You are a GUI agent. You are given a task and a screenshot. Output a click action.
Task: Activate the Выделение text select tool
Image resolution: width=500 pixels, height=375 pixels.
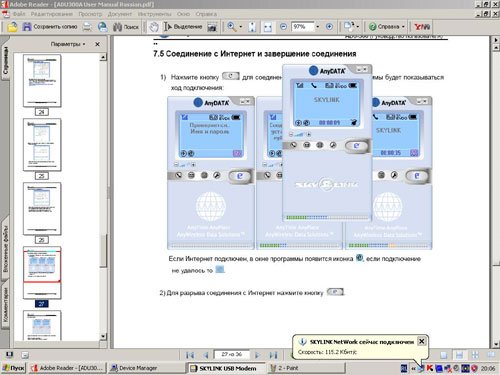pos(183,27)
